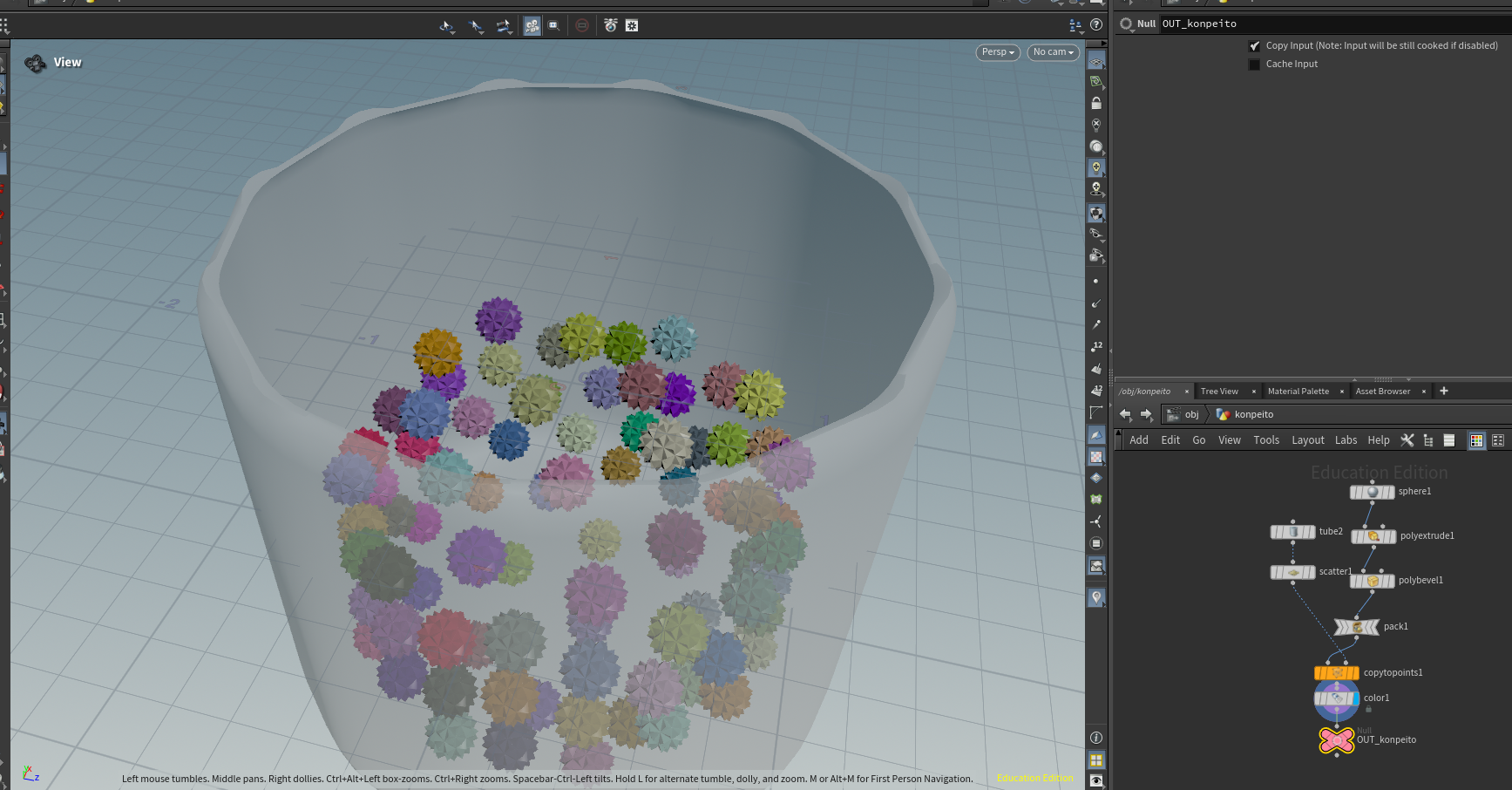Select the copytopoints1 node
The height and width of the screenshot is (790, 1512).
pos(1337,672)
